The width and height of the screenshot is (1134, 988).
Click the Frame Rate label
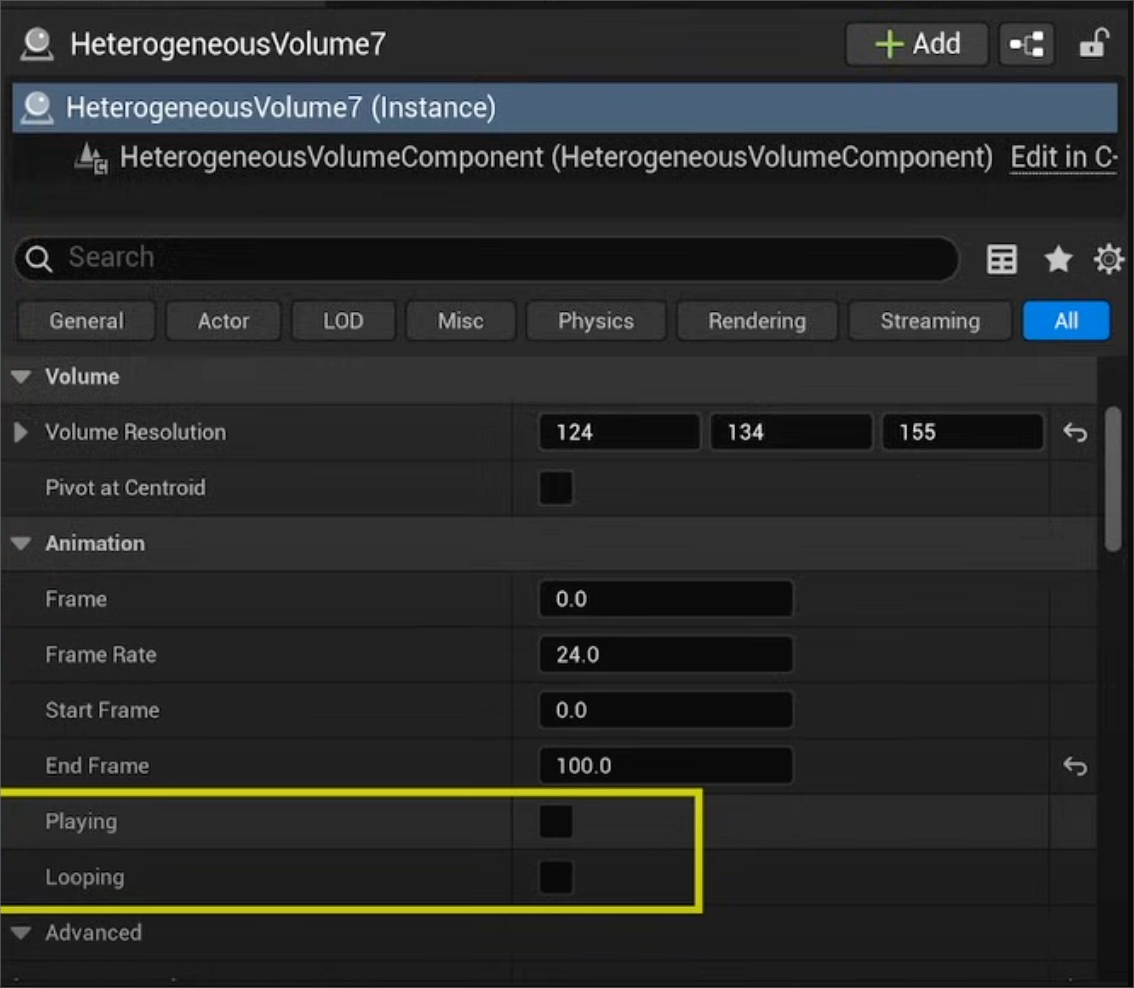[101, 655]
